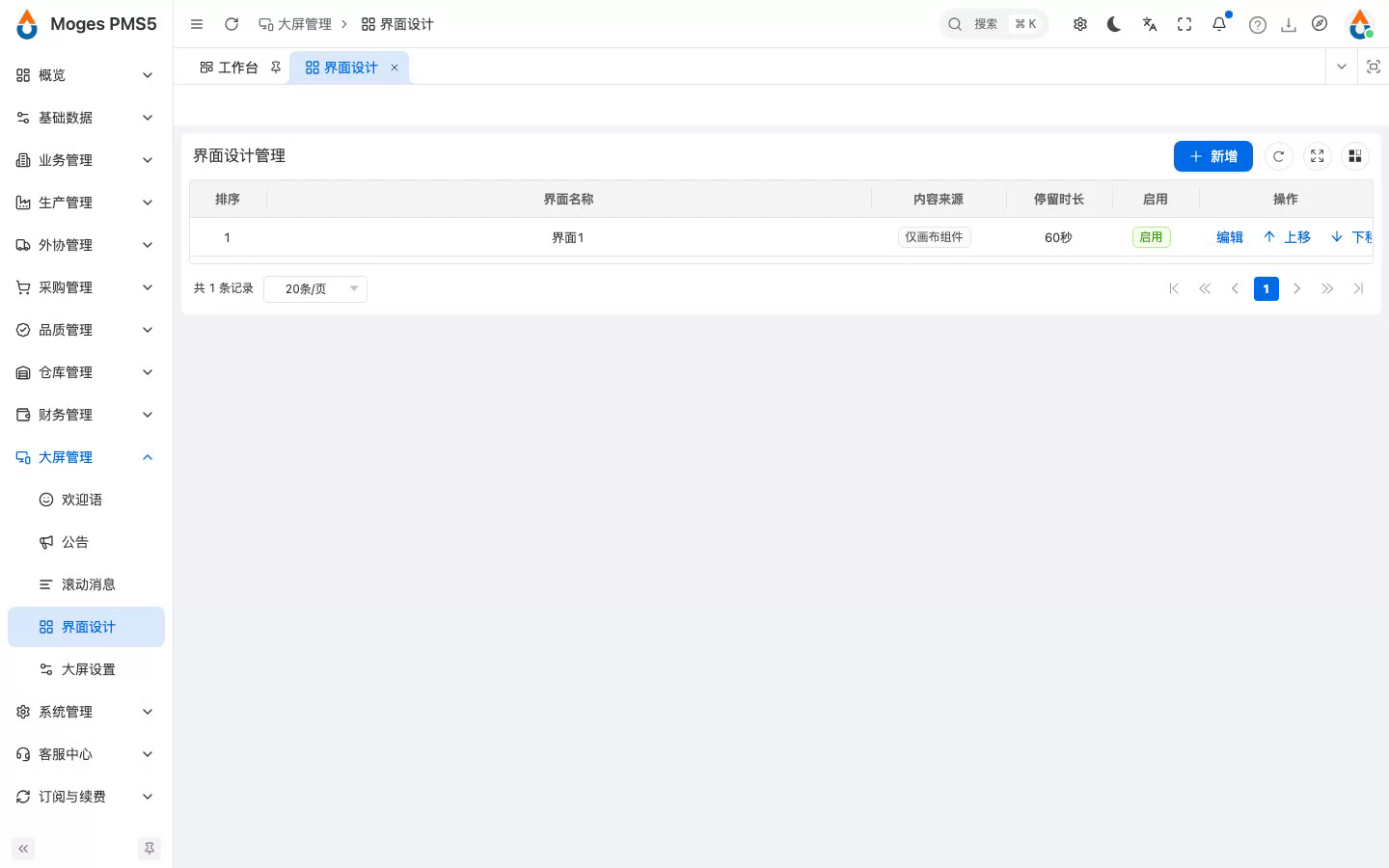1389x868 pixels.
Task: Pin the 工作台 tab
Action: [x=276, y=68]
